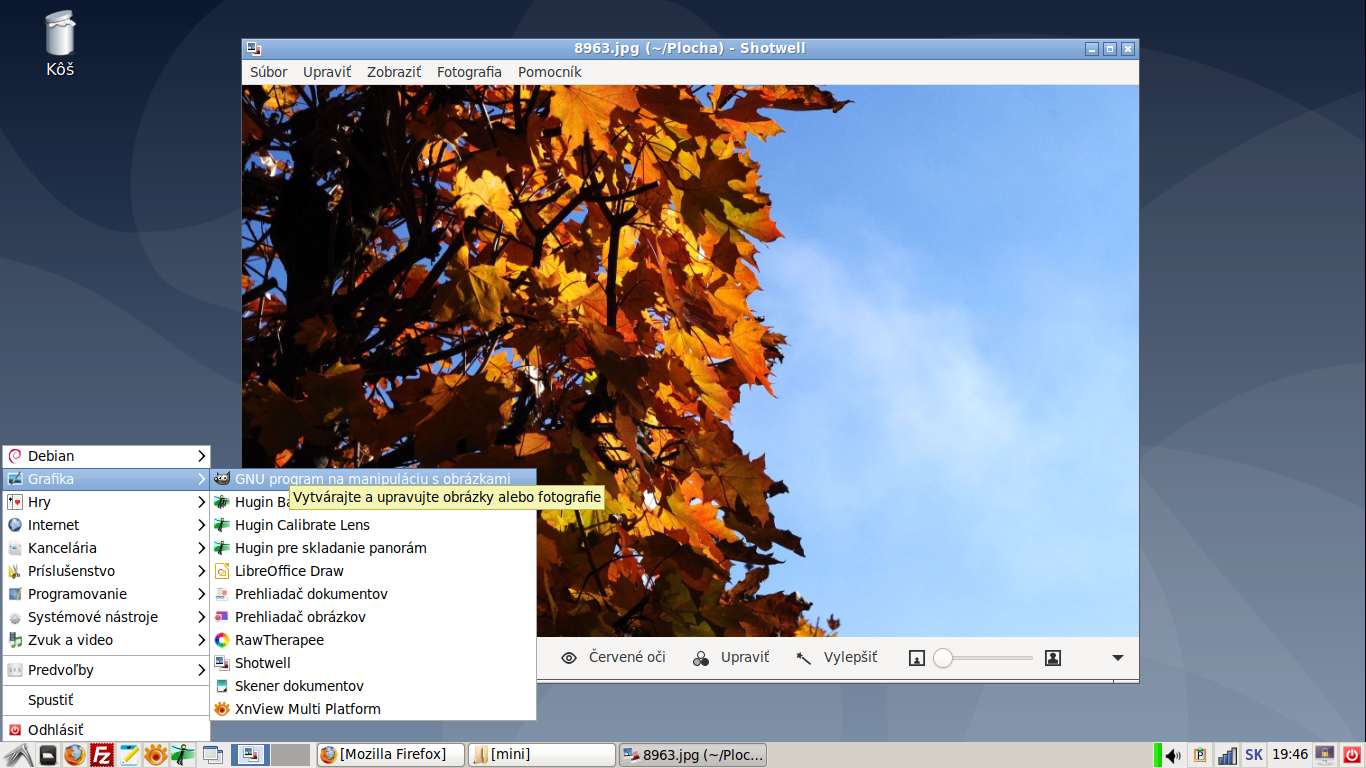The image size is (1366, 768).
Task: Expand the Debian submenu arrow
Action: [201, 456]
